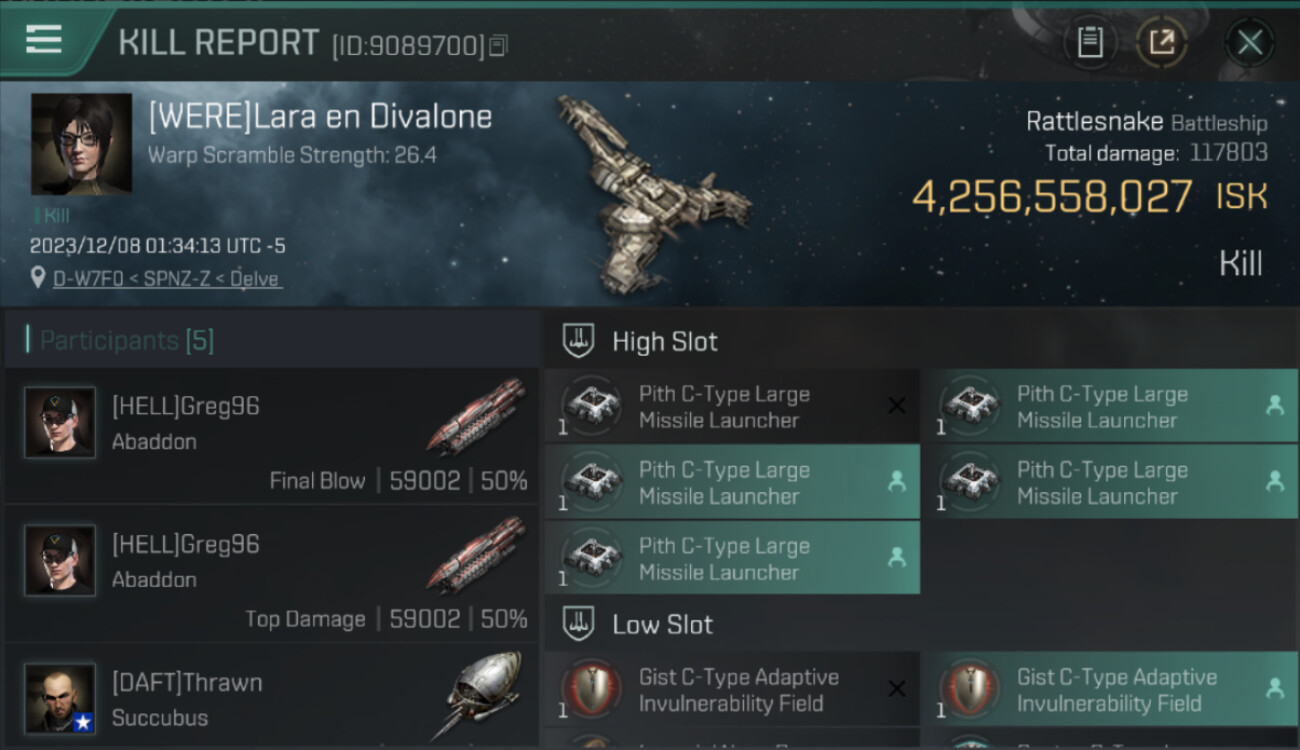Click the dropped-status person icon on the top-right Missile Launcher
1300x750 pixels.
click(1274, 406)
